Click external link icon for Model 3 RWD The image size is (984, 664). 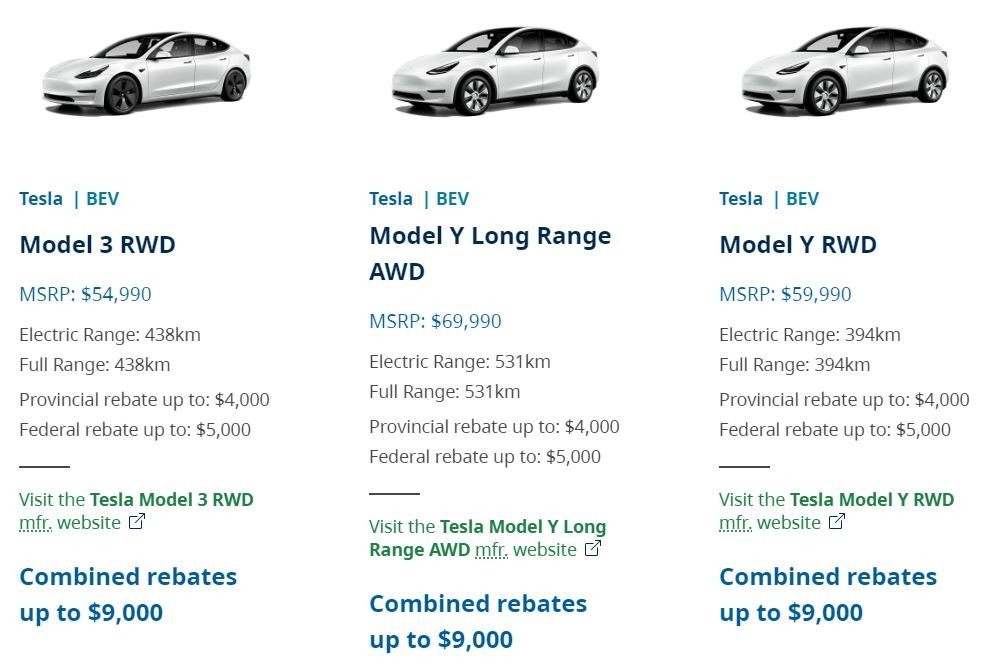coord(137,522)
